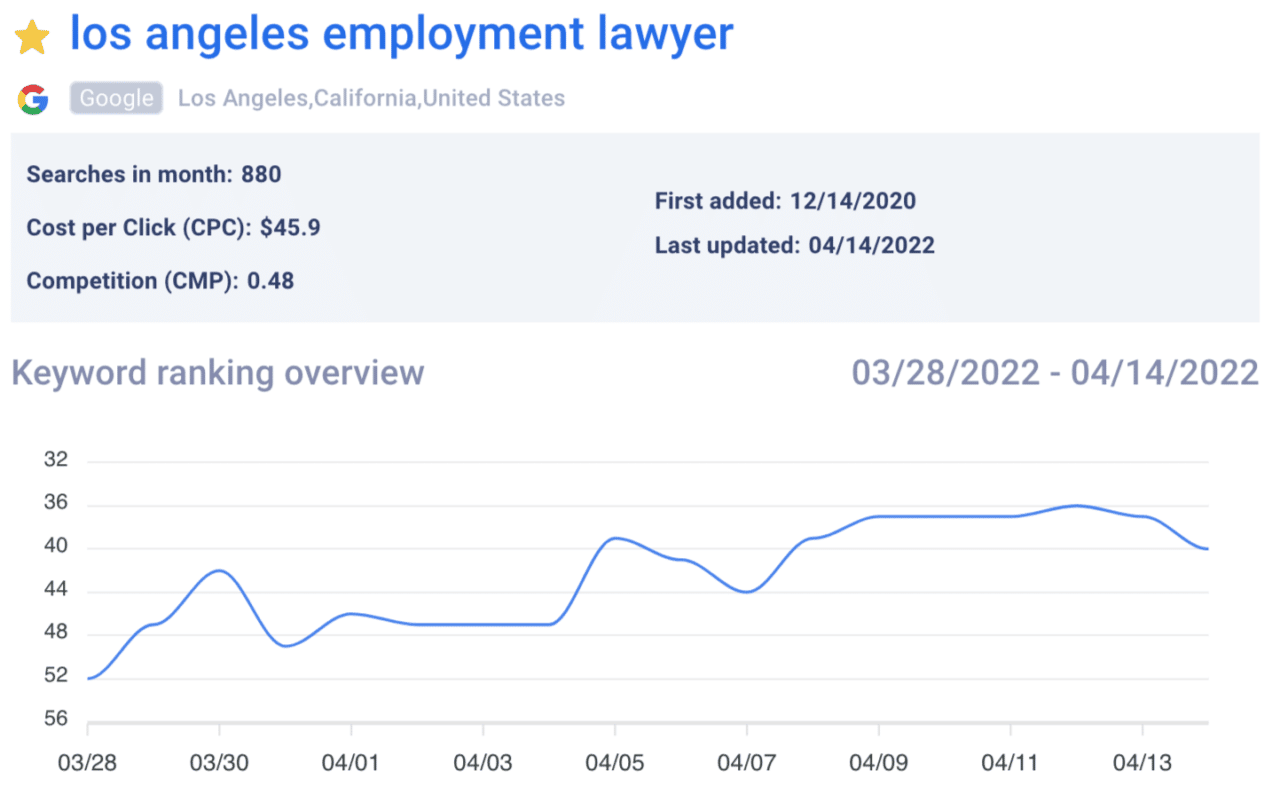Click the 04/05 x-axis date label

click(x=615, y=762)
